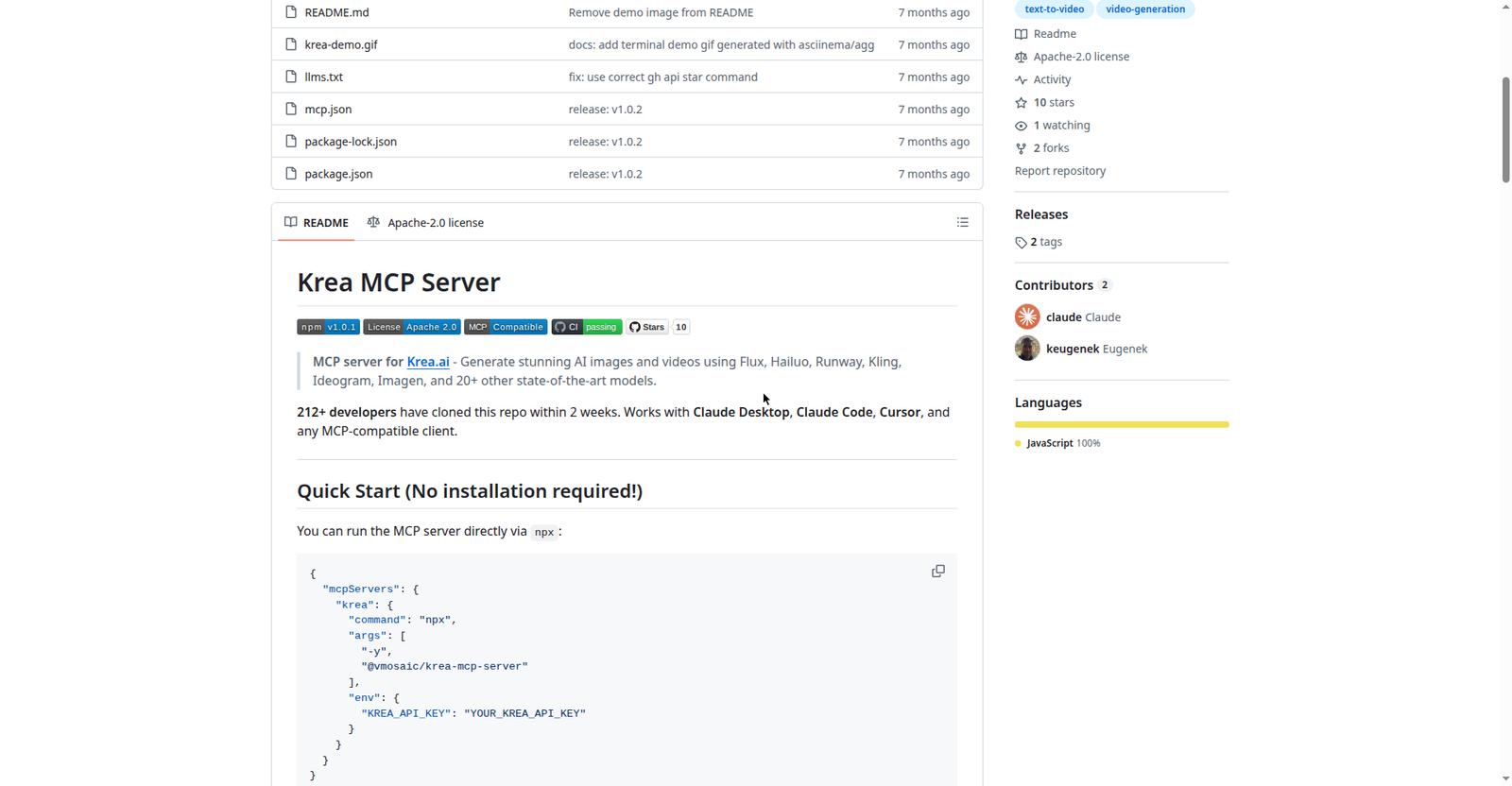
Task: Open the Releases section heading
Action: coord(1041,214)
